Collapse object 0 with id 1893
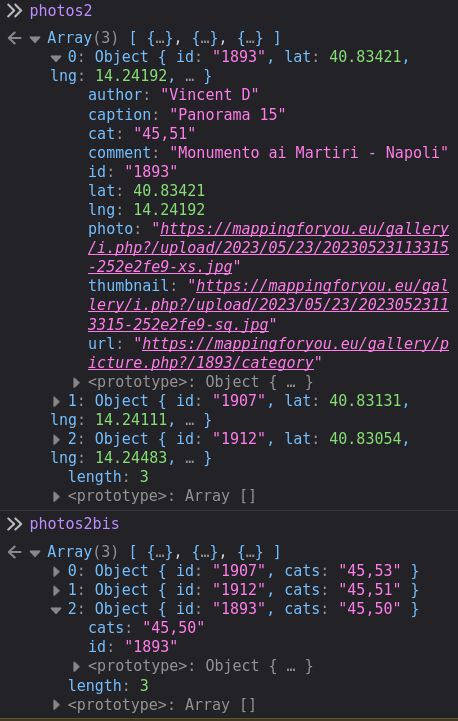This screenshot has width=458, height=721. [56, 58]
